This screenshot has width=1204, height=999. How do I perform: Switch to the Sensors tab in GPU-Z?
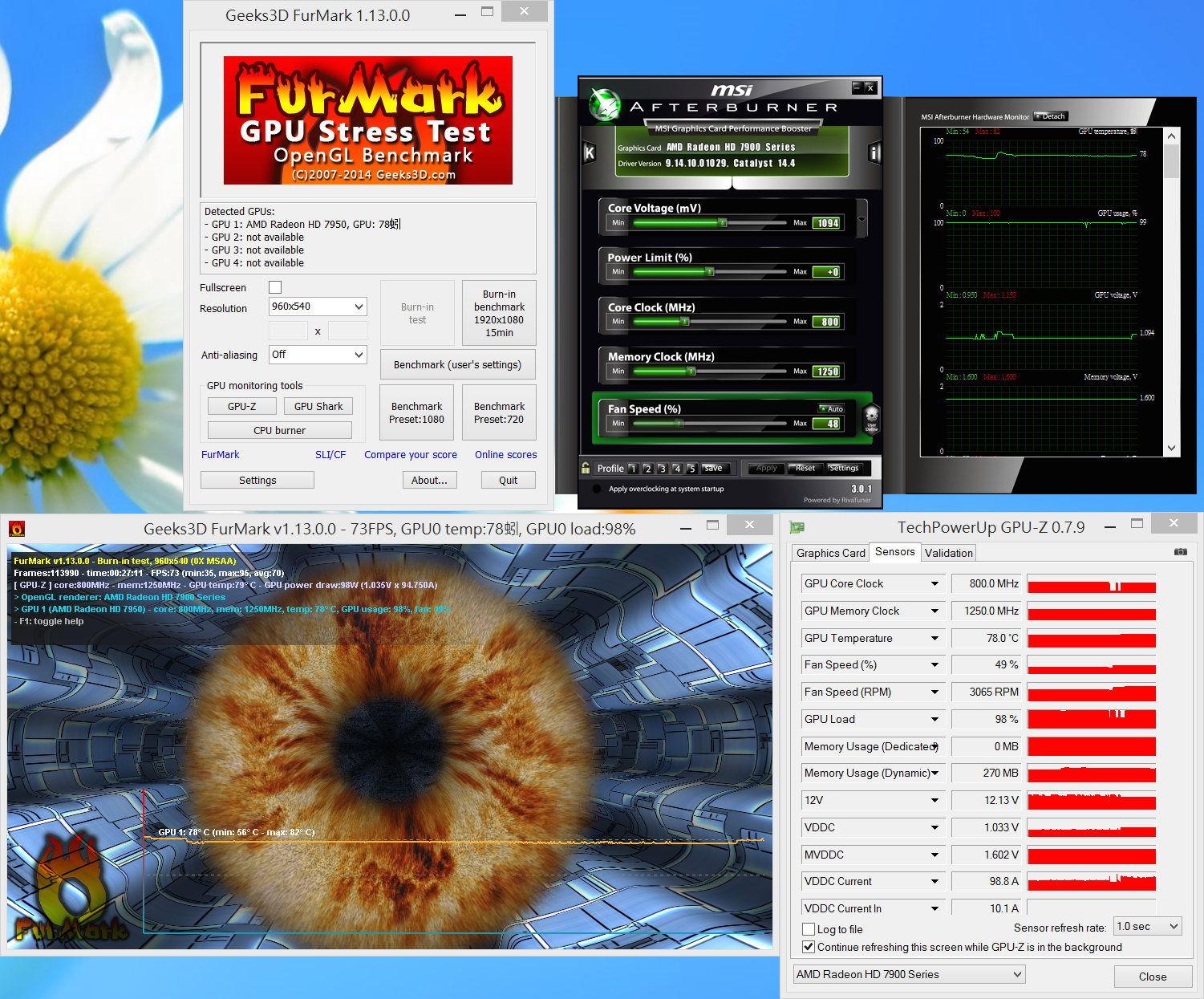click(894, 551)
